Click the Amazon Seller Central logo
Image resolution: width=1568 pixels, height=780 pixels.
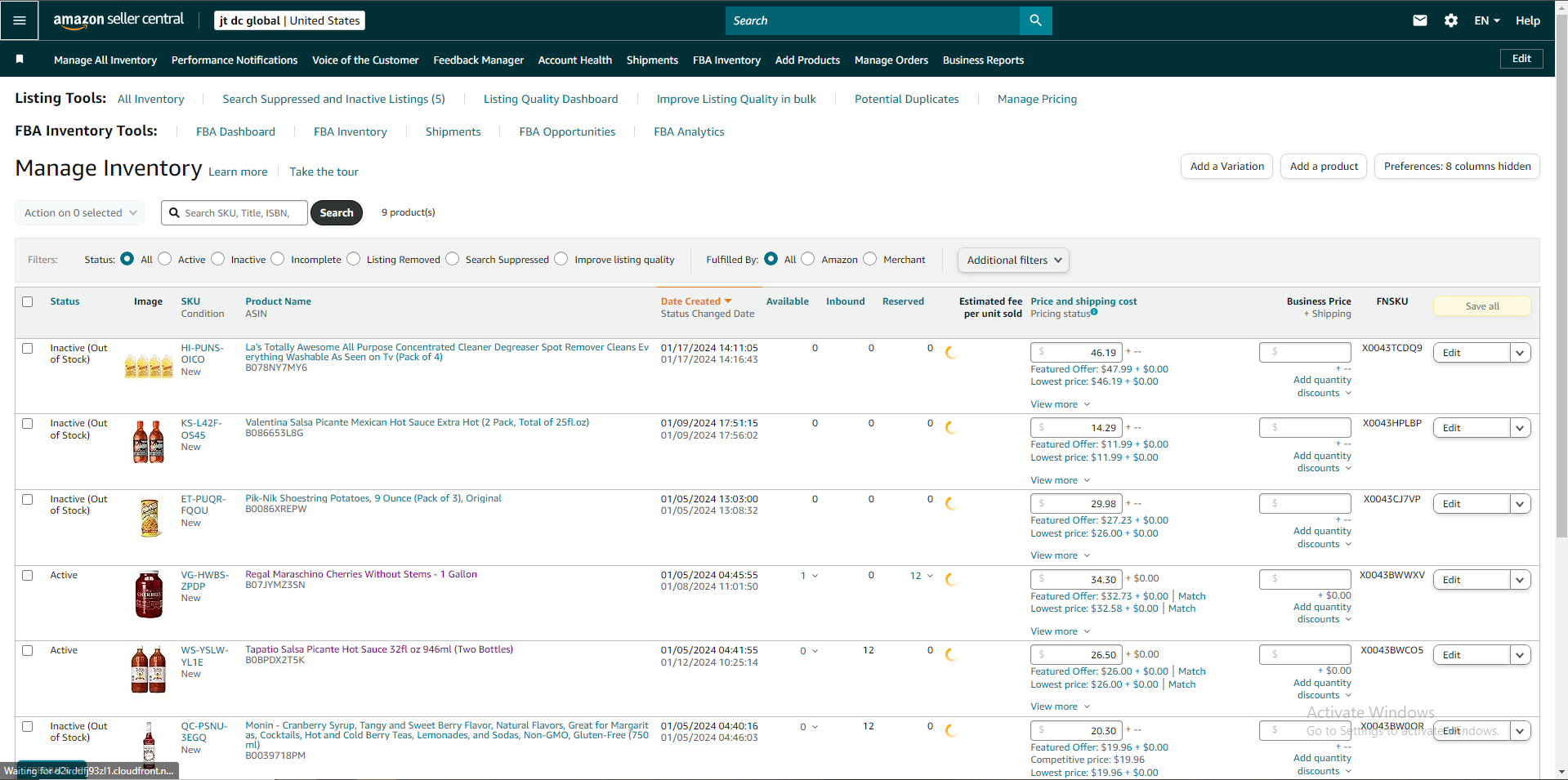coord(118,20)
